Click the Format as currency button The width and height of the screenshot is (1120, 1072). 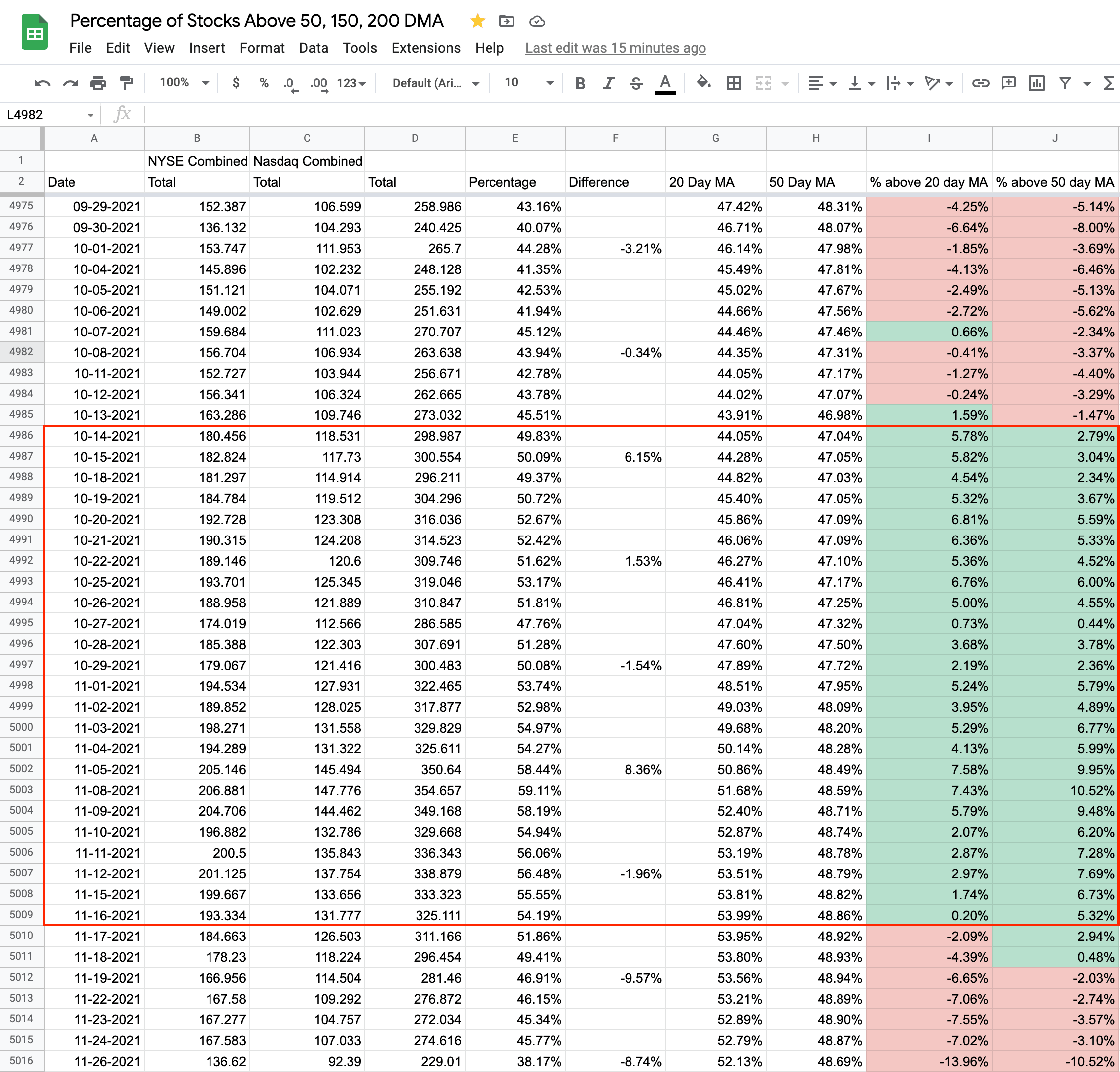pos(236,83)
